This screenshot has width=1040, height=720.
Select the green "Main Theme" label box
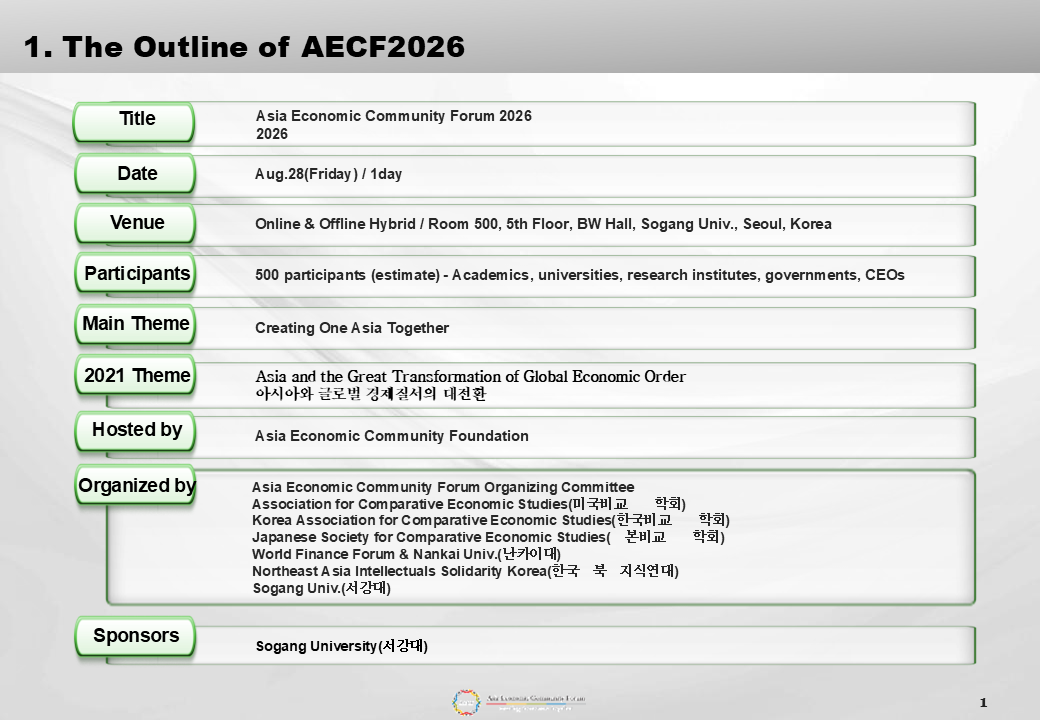pyautogui.click(x=135, y=324)
